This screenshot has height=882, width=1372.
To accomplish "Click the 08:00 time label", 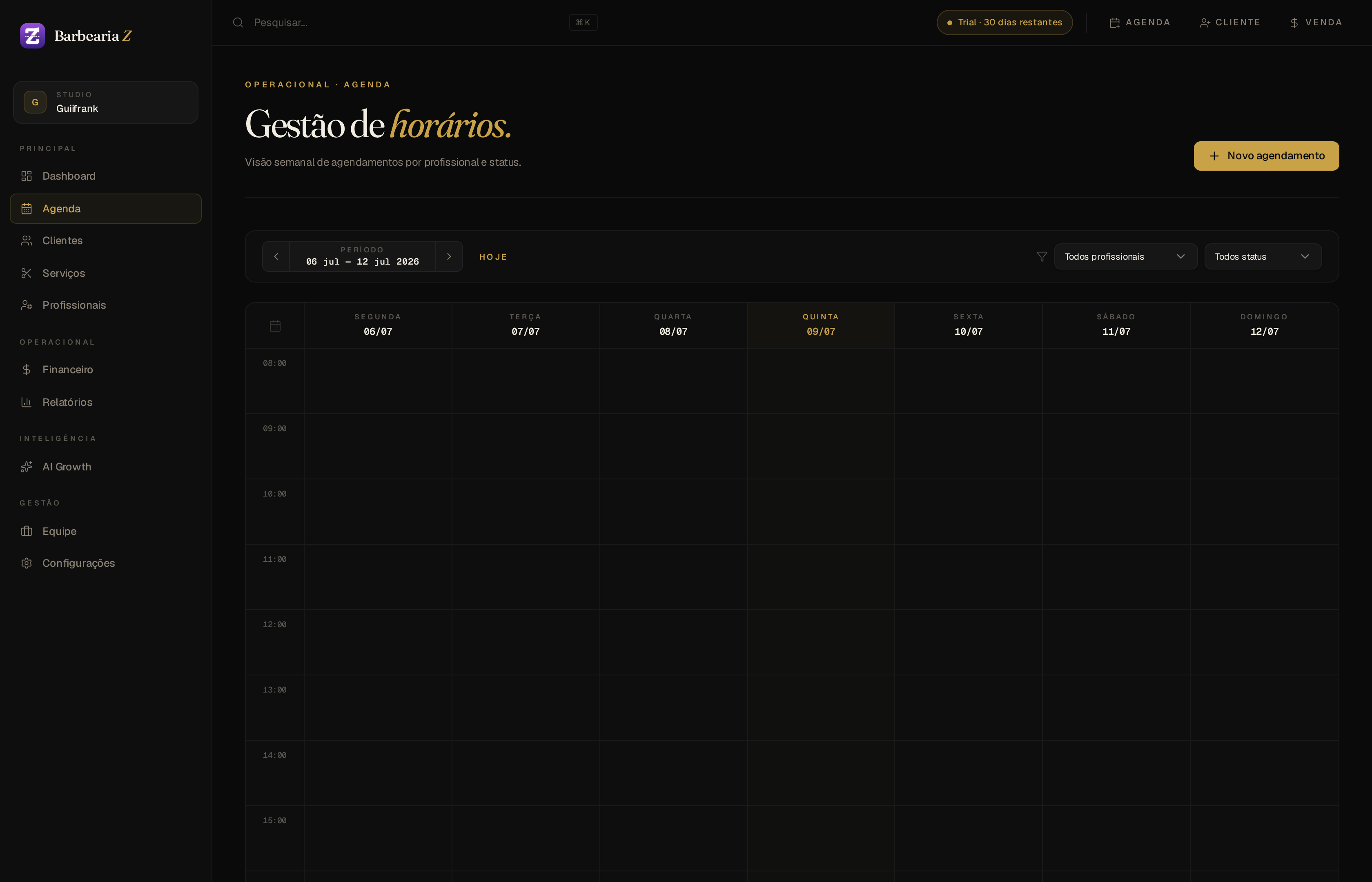I will 275,363.
